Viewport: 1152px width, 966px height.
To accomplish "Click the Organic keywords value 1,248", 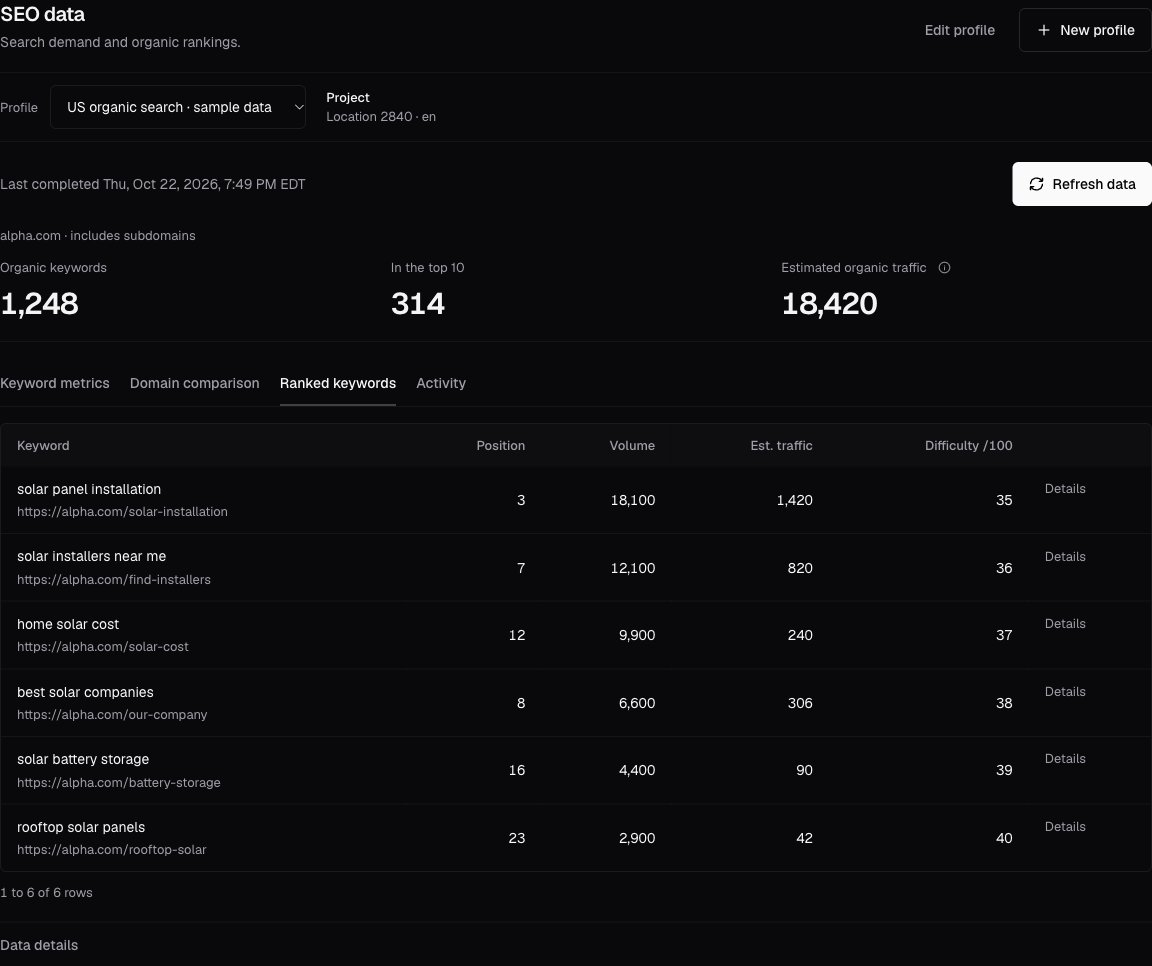I will coord(40,304).
